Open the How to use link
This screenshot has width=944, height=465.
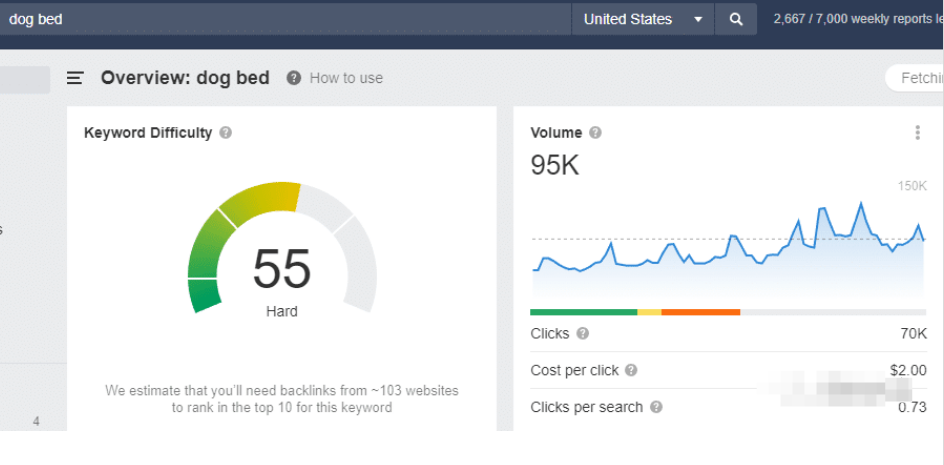[x=346, y=78]
